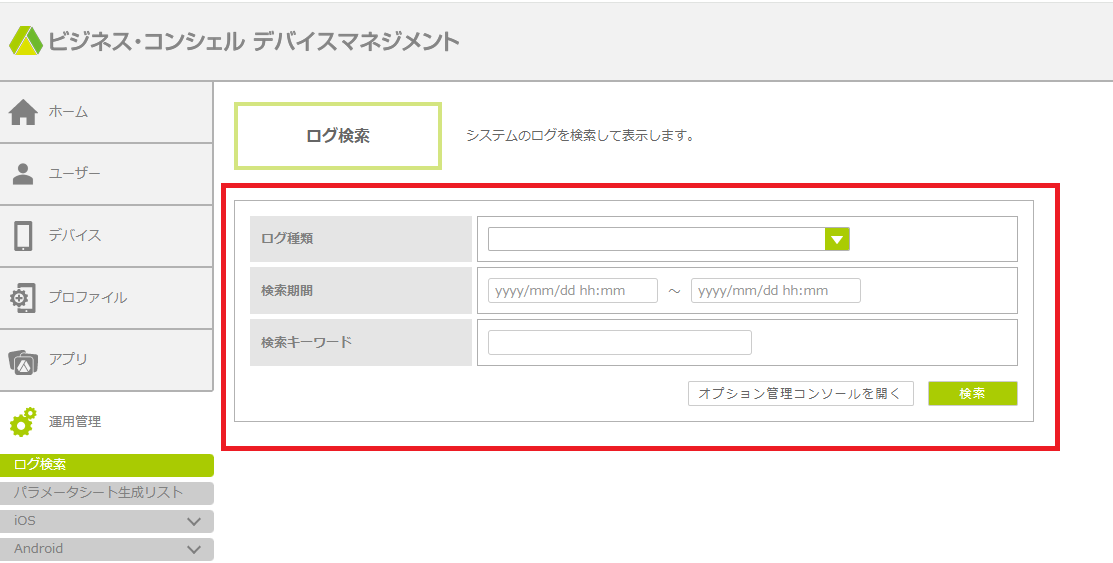Click the Profile gear icon
Screen dimensions: 1113x563
pos(23,298)
